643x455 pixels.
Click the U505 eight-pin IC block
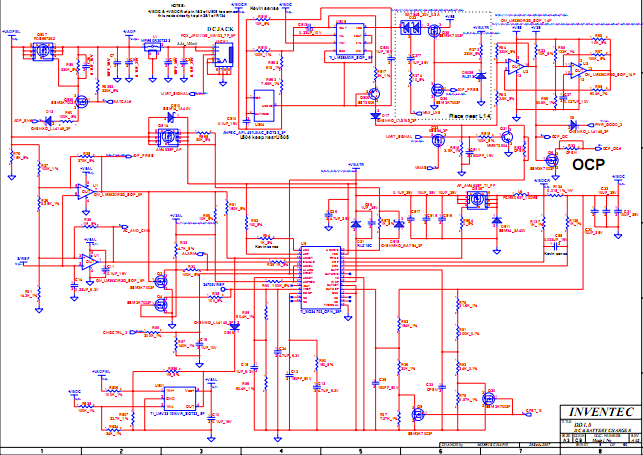(x=346, y=40)
